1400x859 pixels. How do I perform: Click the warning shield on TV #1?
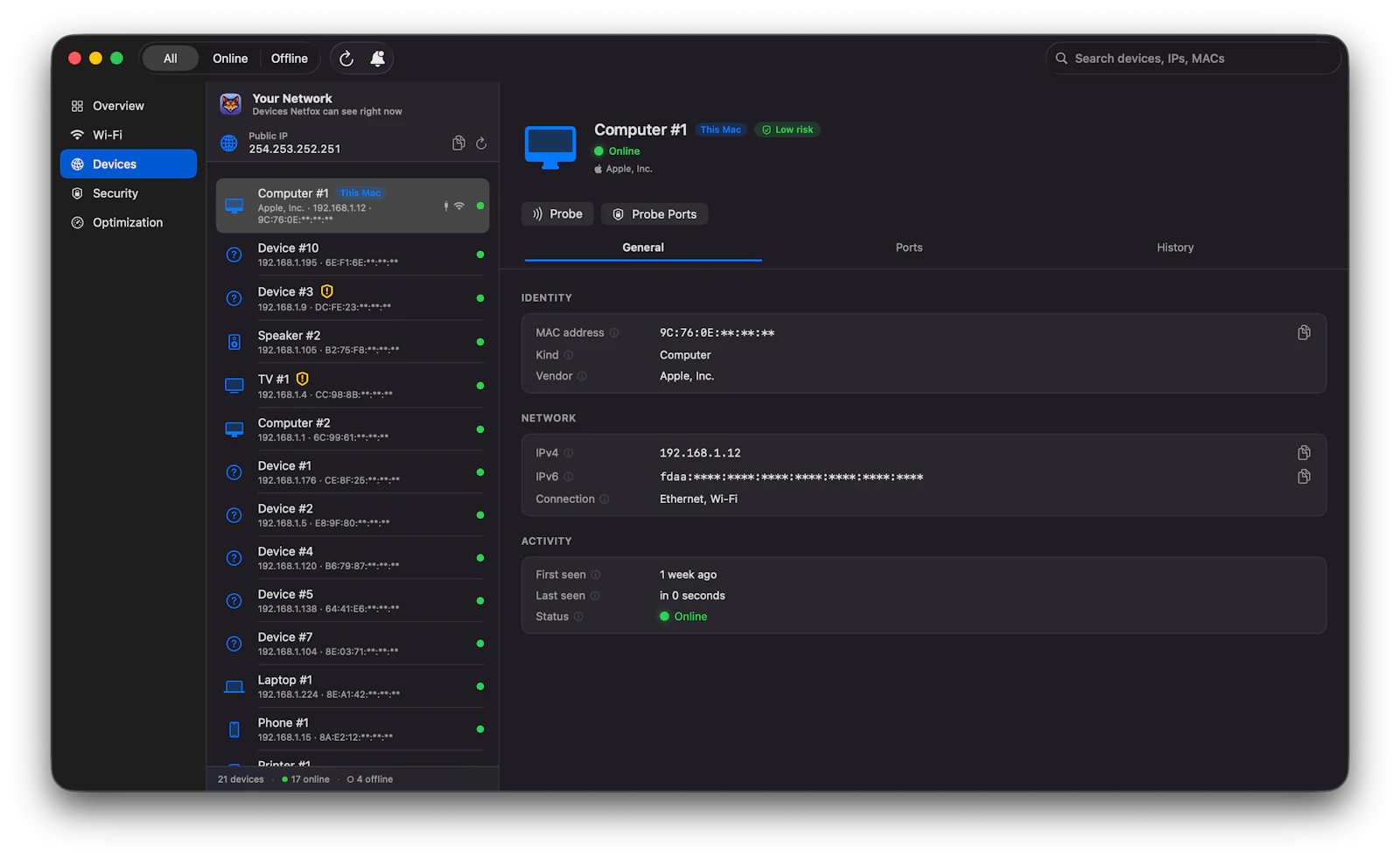click(303, 379)
